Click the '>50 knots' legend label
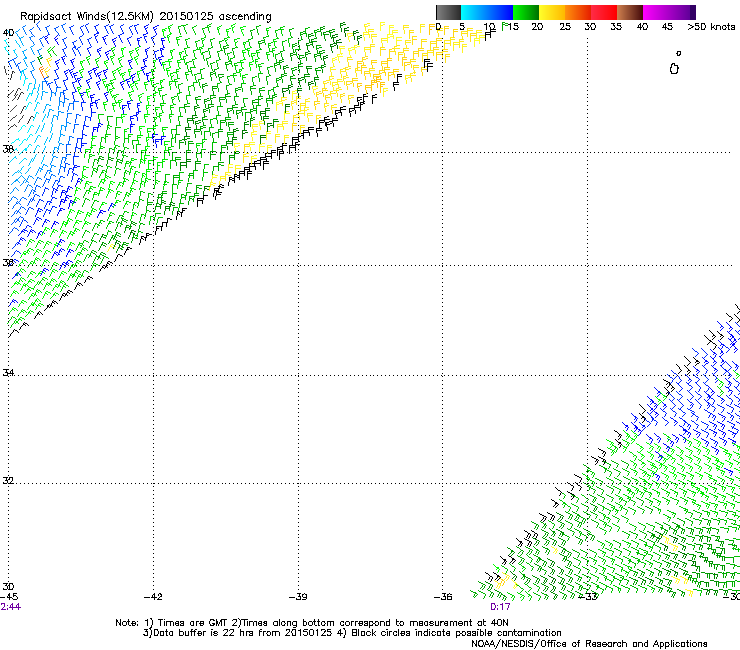740x650 pixels. point(711,27)
